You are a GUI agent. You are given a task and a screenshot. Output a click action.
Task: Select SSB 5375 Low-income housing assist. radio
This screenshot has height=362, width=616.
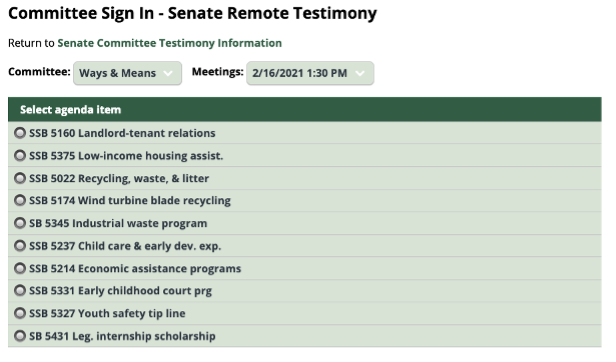coord(20,156)
